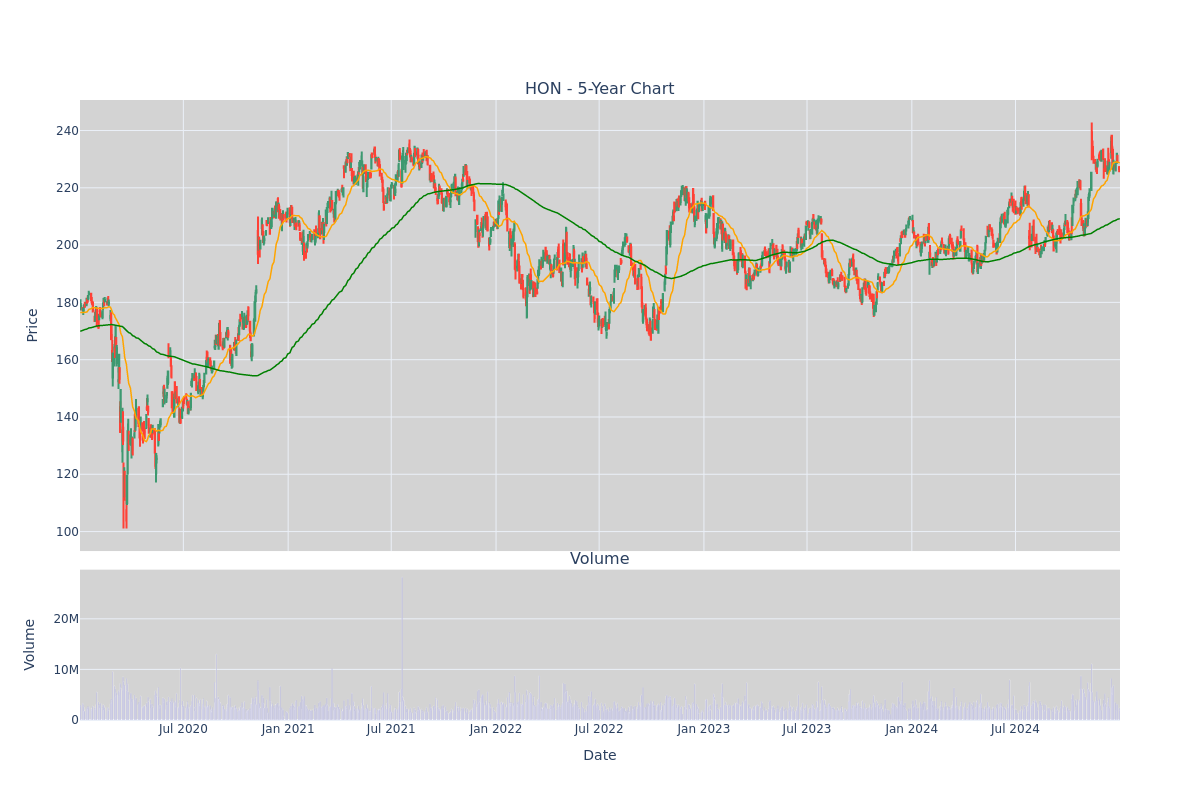Click the 220 price tick label
The image size is (1200, 800).
pyautogui.click(x=67, y=188)
